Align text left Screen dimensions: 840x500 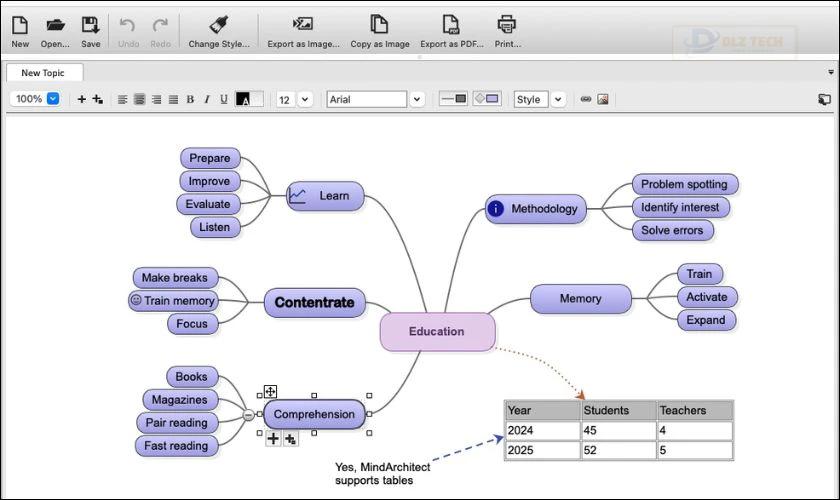pos(122,99)
